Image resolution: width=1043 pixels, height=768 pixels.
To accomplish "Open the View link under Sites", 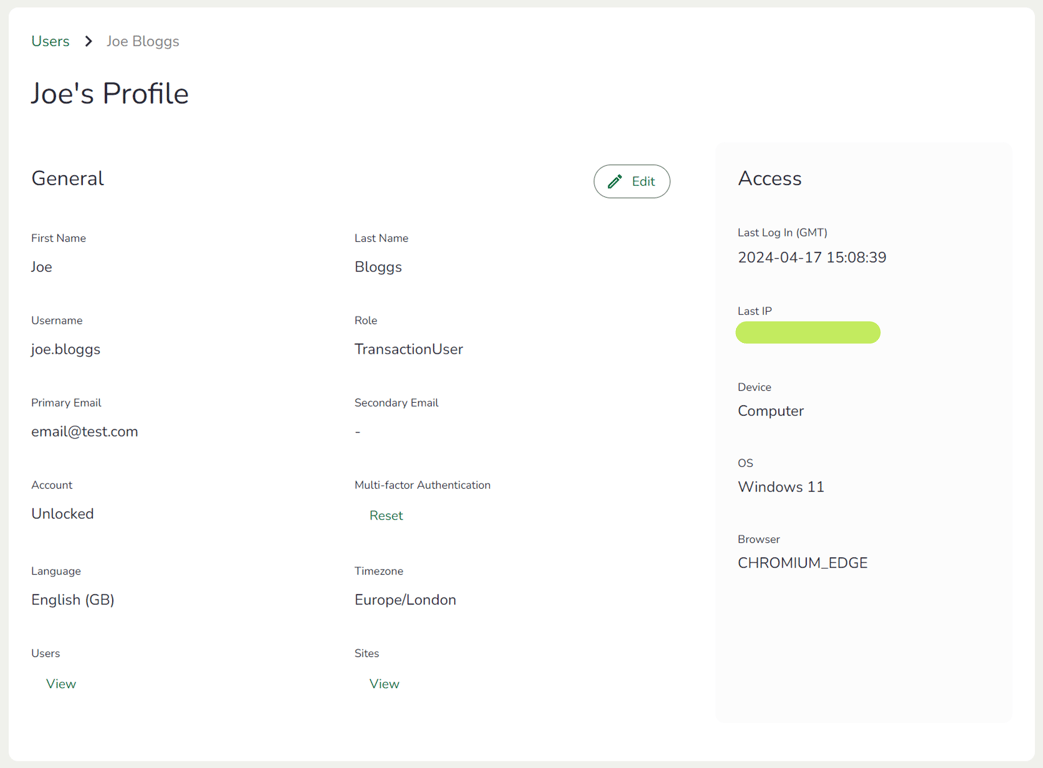I will [384, 684].
